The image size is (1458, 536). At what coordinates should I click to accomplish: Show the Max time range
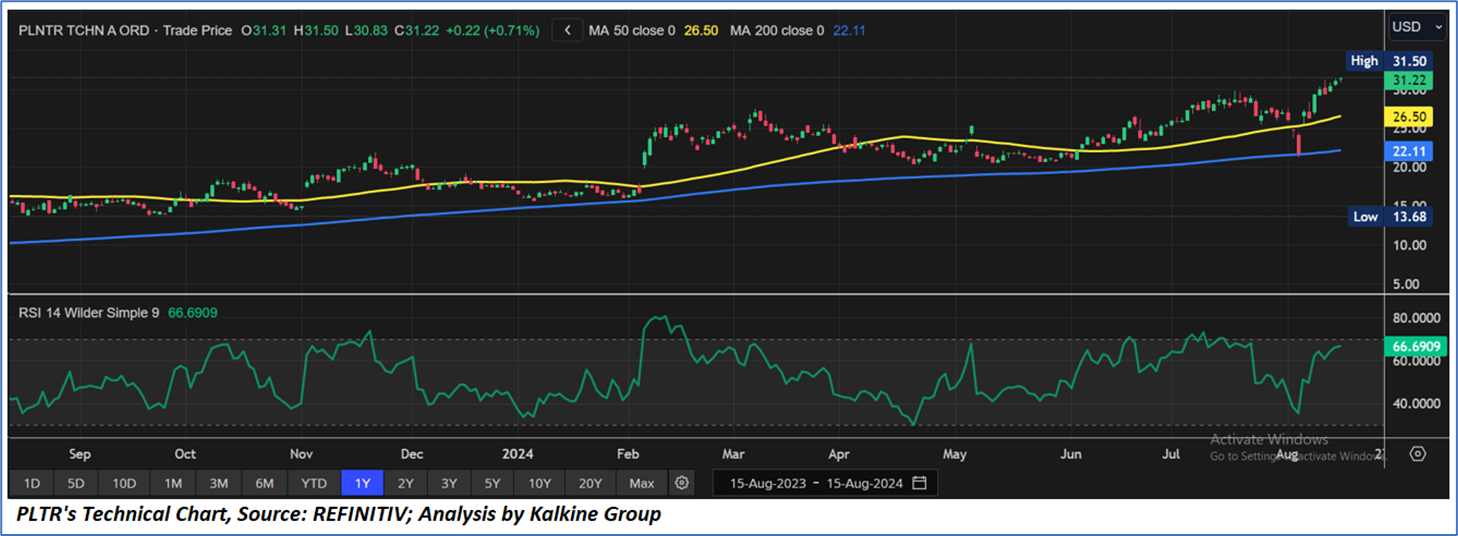click(642, 483)
